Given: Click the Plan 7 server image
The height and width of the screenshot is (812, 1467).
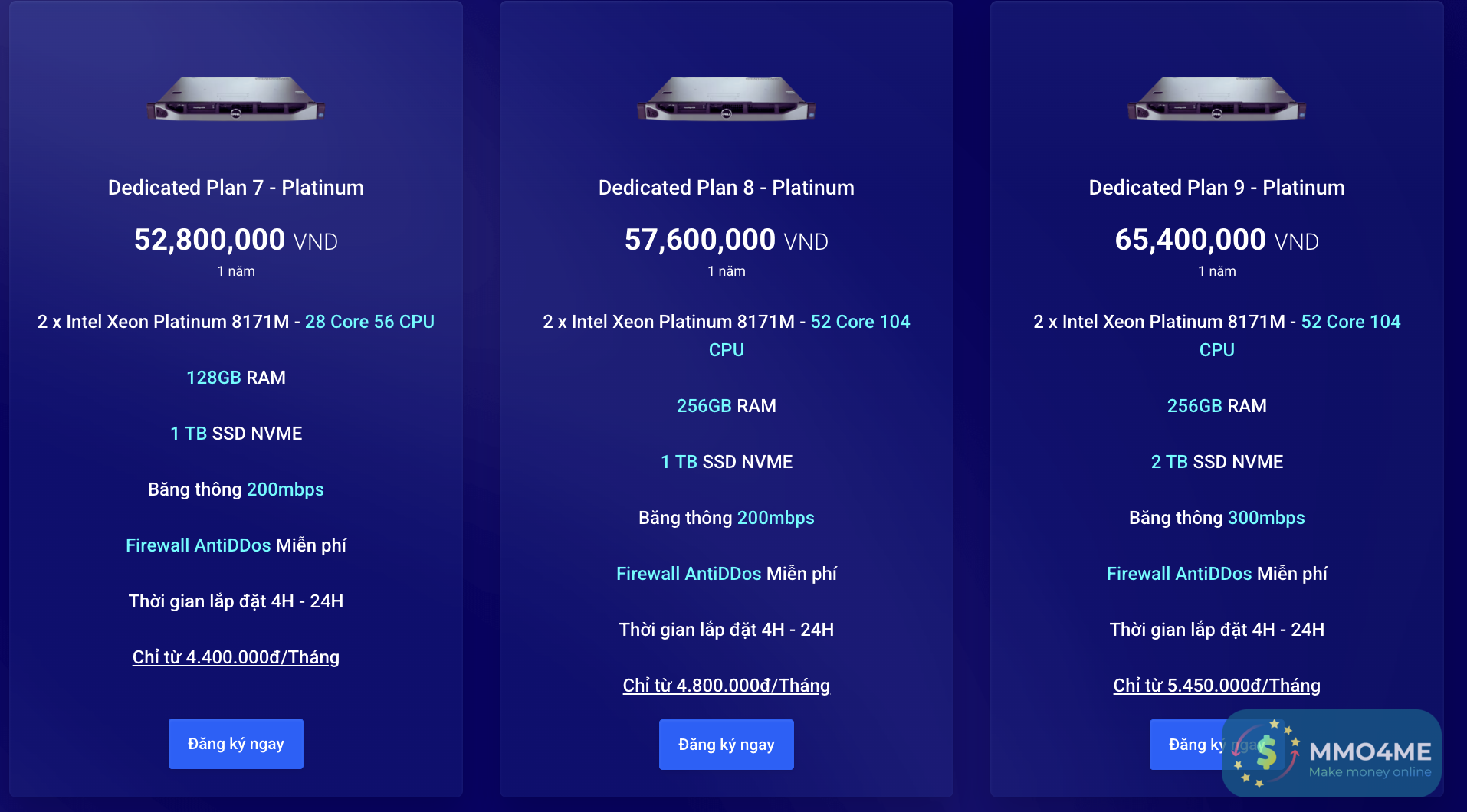Looking at the screenshot, I should tap(235, 100).
